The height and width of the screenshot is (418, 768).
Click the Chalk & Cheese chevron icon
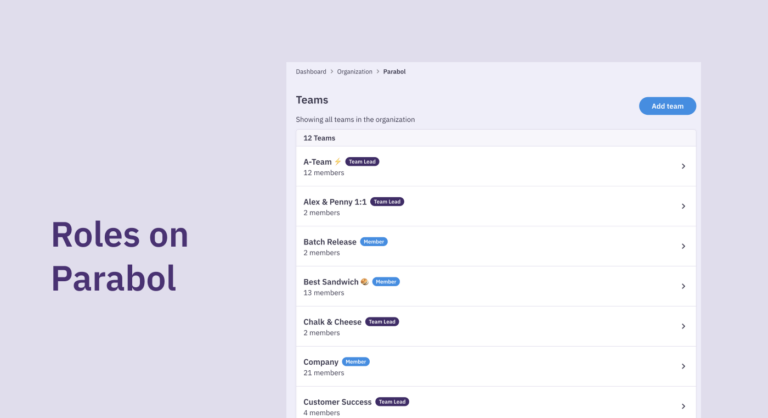tap(683, 326)
